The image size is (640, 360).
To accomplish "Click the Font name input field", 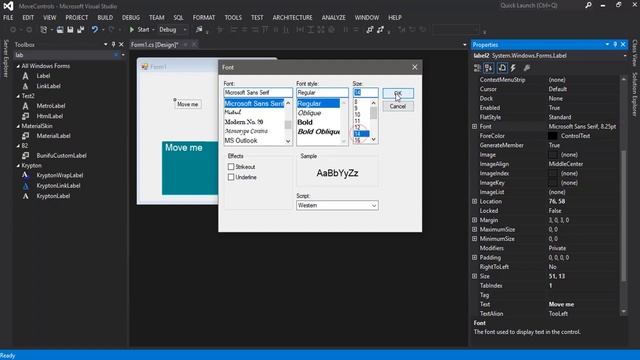I will click(x=258, y=93).
